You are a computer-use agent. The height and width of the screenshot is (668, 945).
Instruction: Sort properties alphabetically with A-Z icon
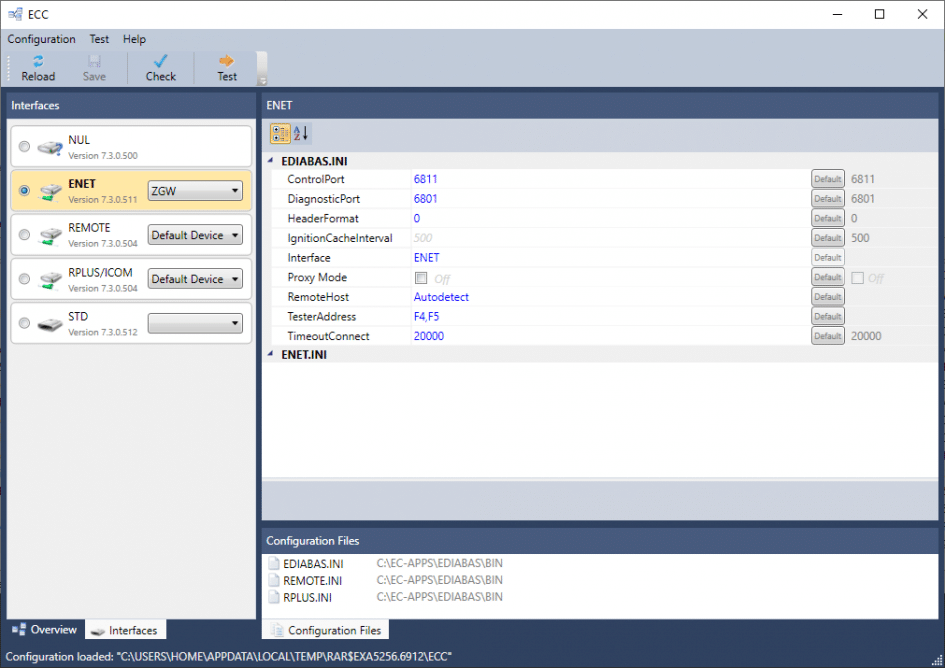[301, 133]
